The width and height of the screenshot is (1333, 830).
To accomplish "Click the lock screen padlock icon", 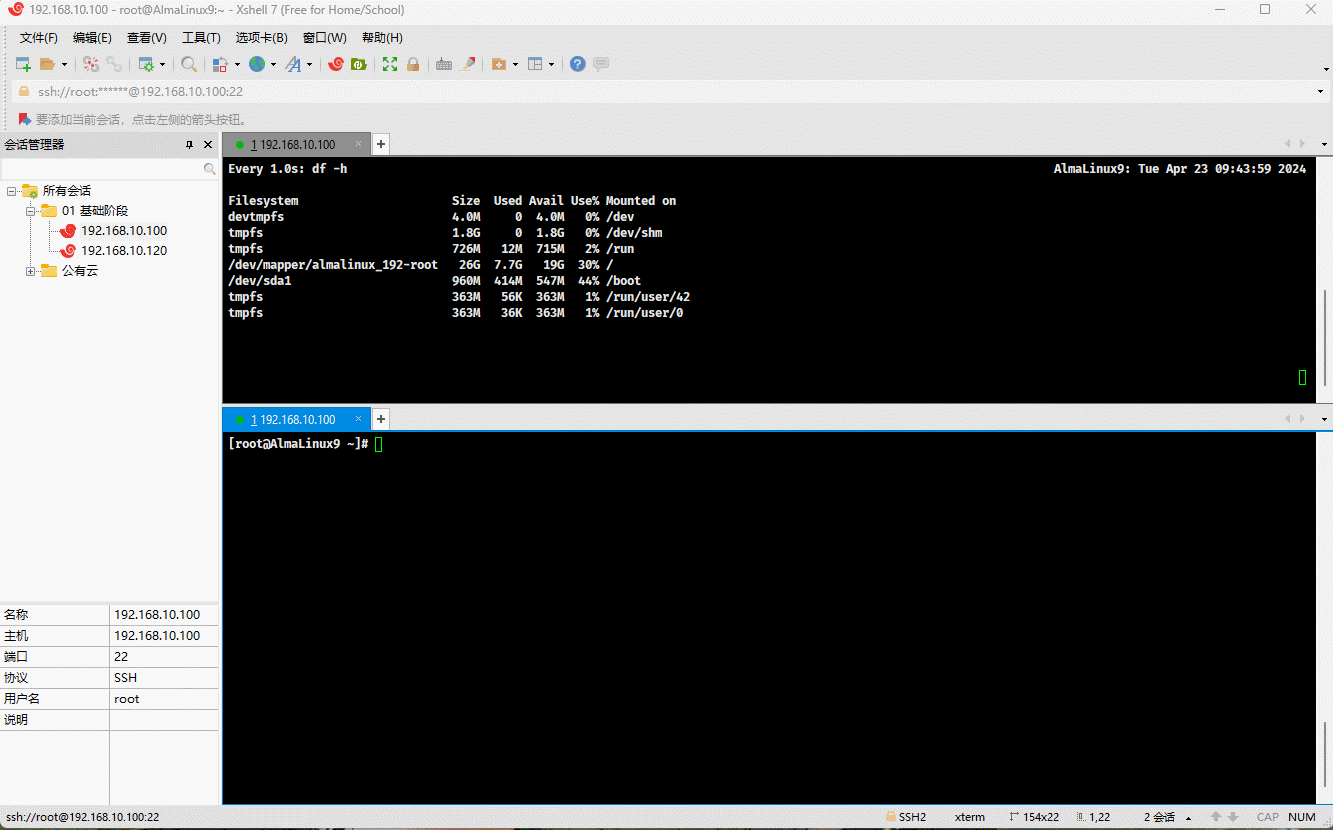I will (413, 64).
